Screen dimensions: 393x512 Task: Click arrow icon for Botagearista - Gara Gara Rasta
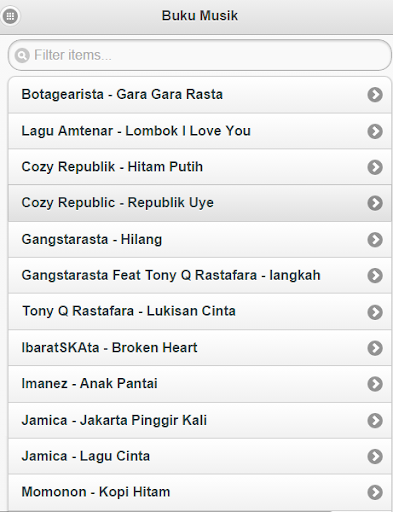click(375, 95)
